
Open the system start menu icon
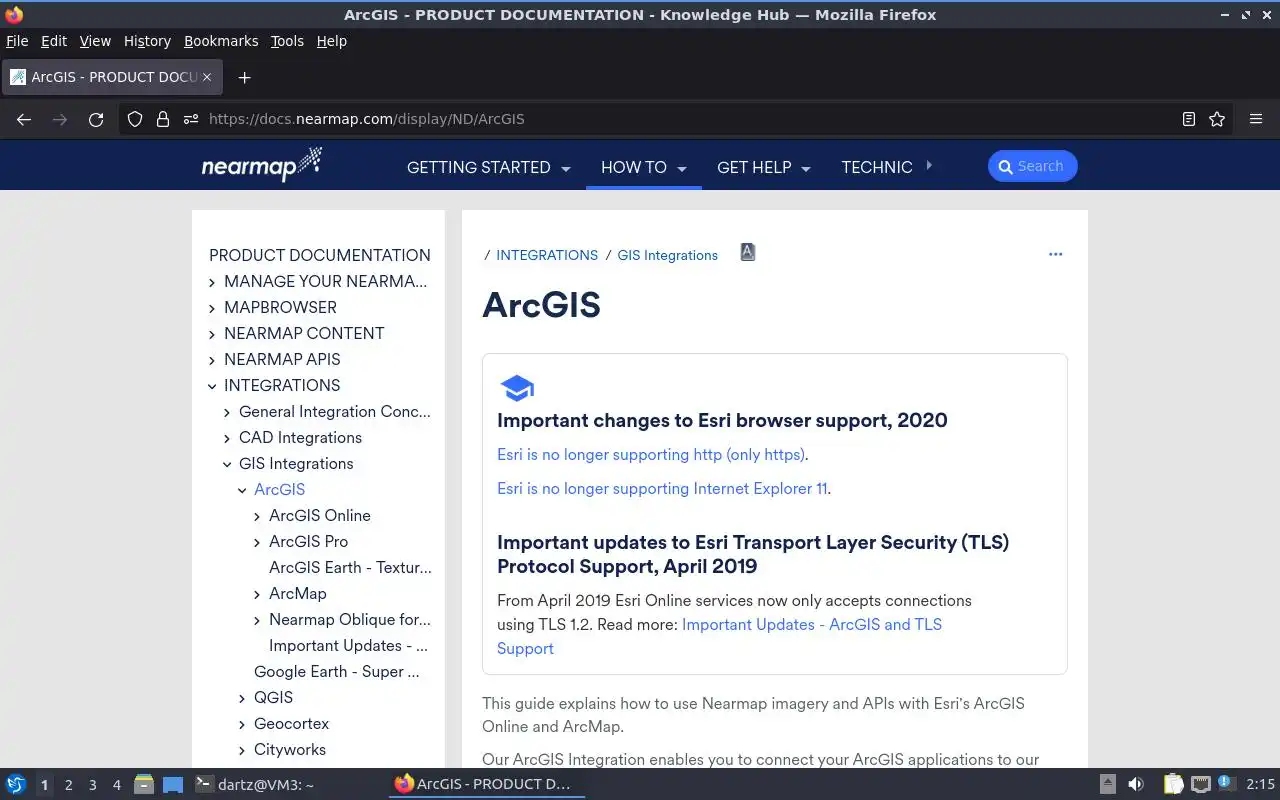coord(16,784)
